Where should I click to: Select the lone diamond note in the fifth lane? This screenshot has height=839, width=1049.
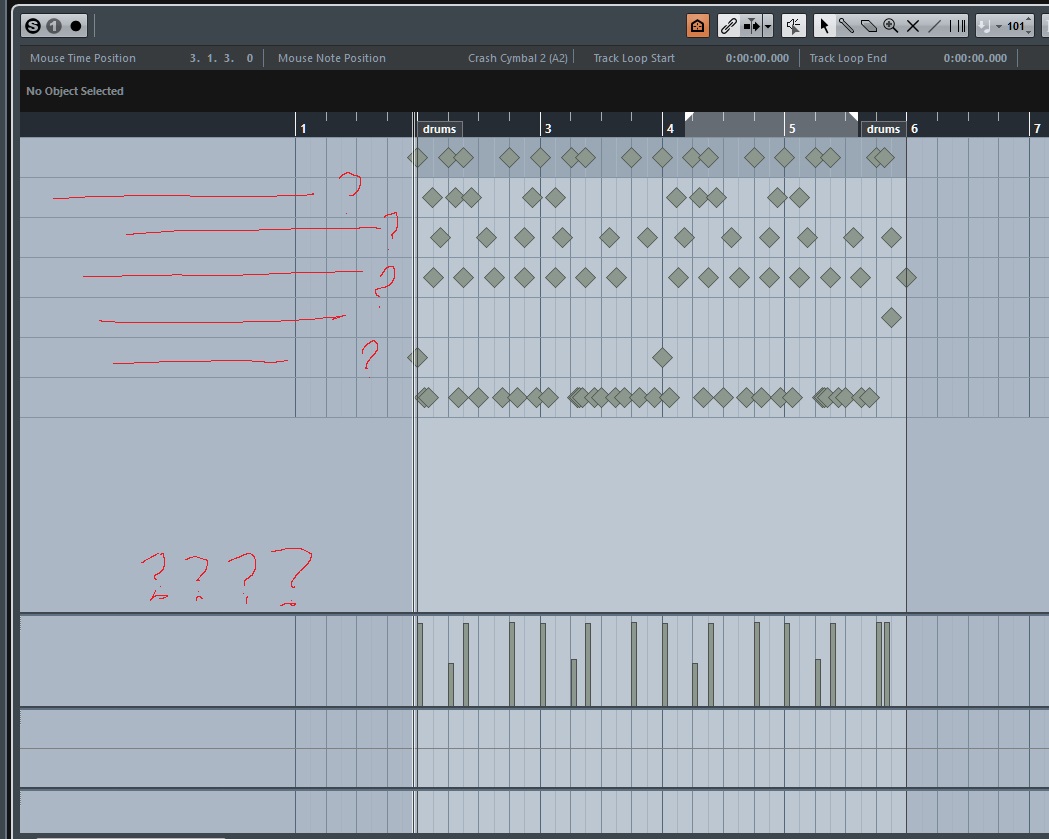(x=891, y=318)
